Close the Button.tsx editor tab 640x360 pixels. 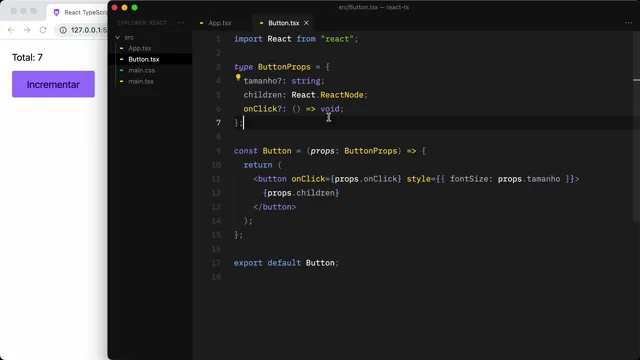(x=306, y=23)
